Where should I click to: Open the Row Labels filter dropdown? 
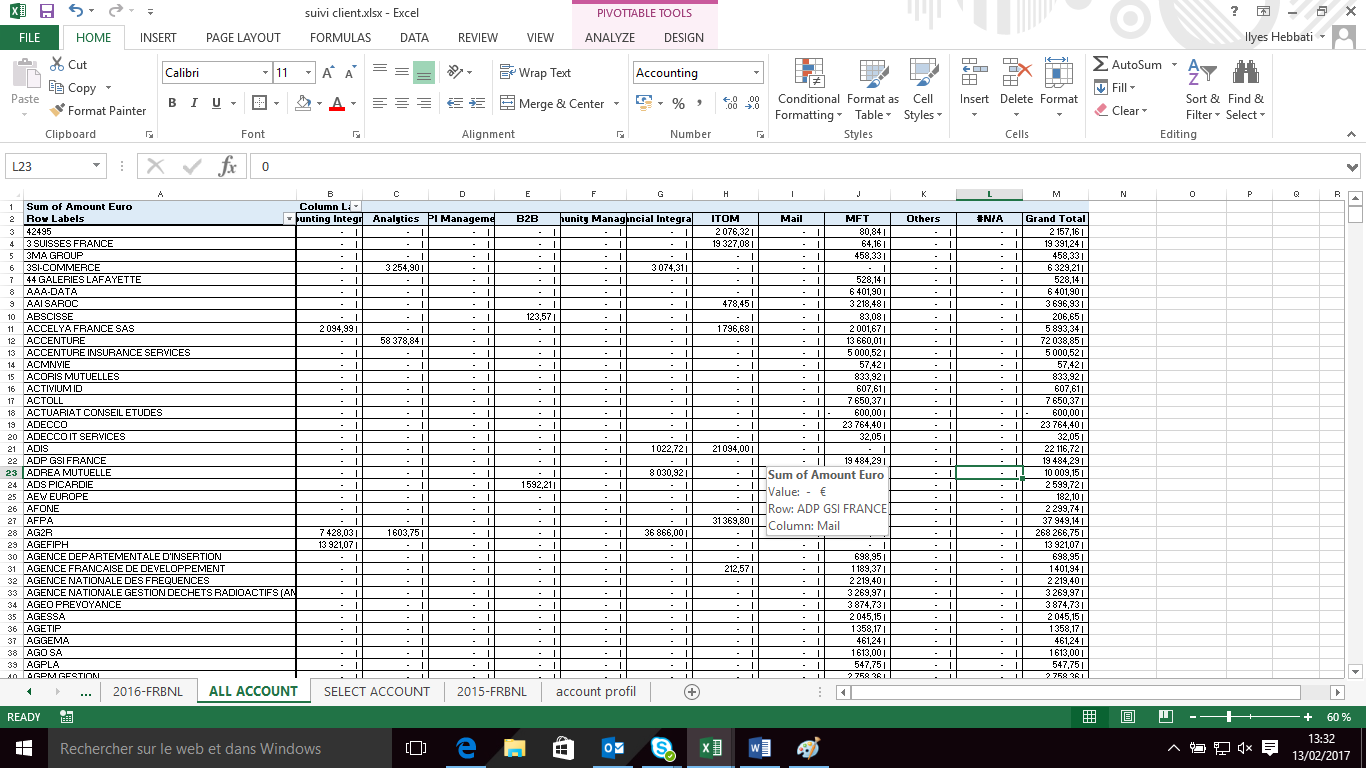(290, 219)
